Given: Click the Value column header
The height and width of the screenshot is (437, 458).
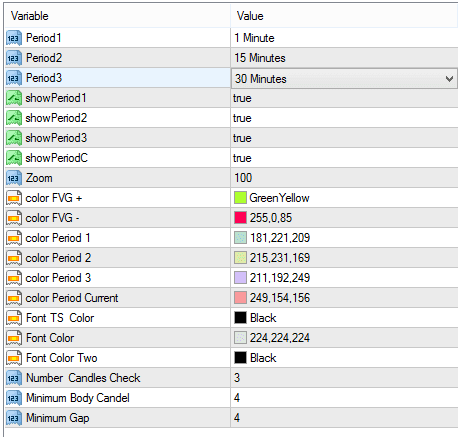Looking at the screenshot, I should [344, 16].
